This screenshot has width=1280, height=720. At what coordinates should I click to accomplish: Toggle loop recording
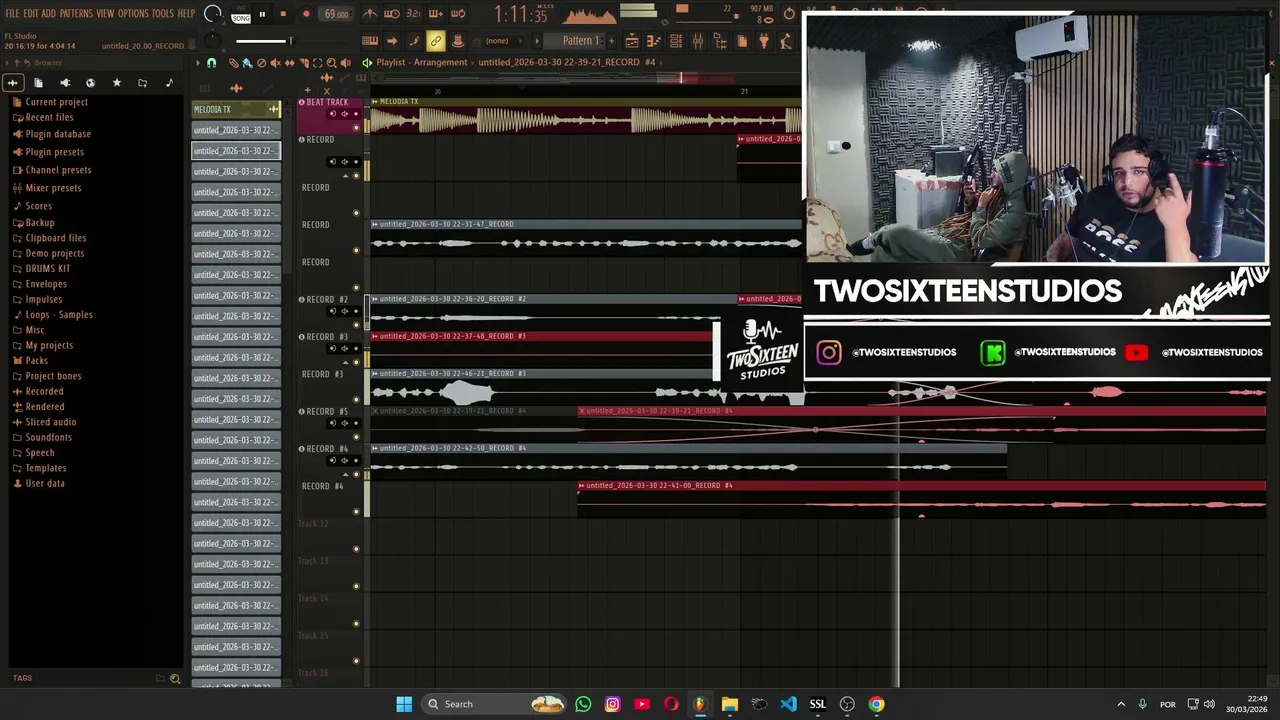[x=458, y=14]
